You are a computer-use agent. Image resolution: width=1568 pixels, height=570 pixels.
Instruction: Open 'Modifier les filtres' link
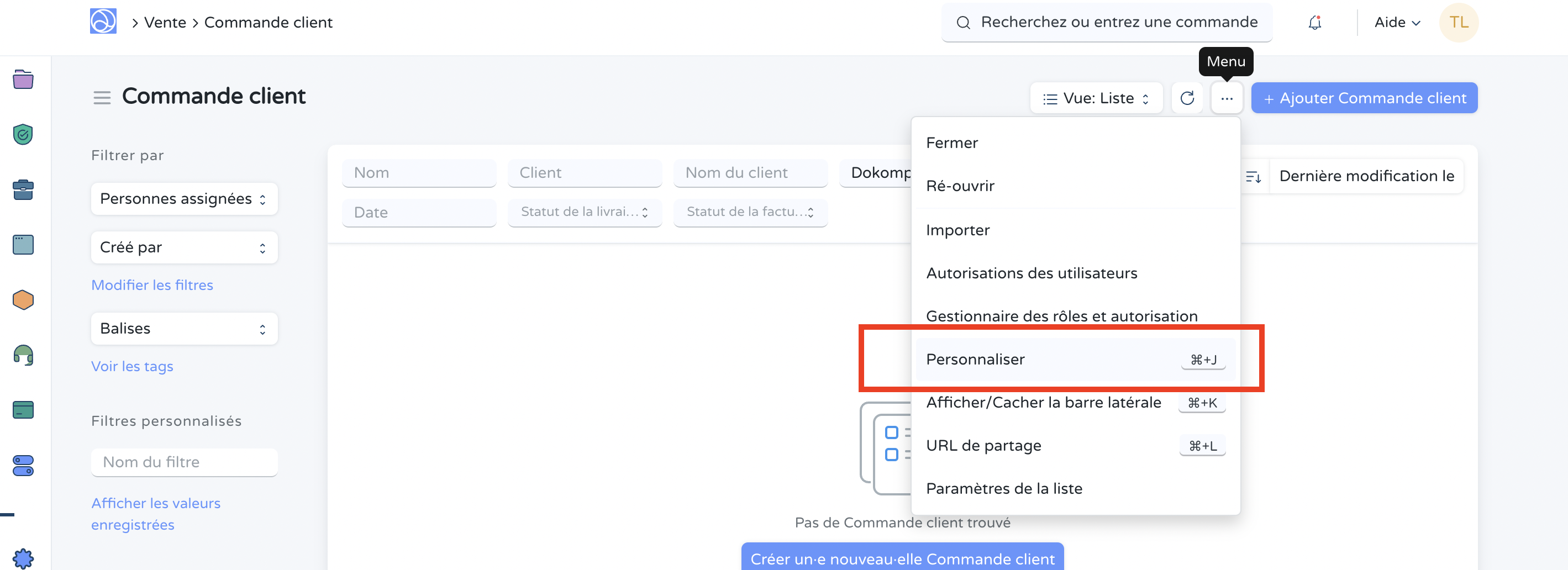click(x=152, y=284)
